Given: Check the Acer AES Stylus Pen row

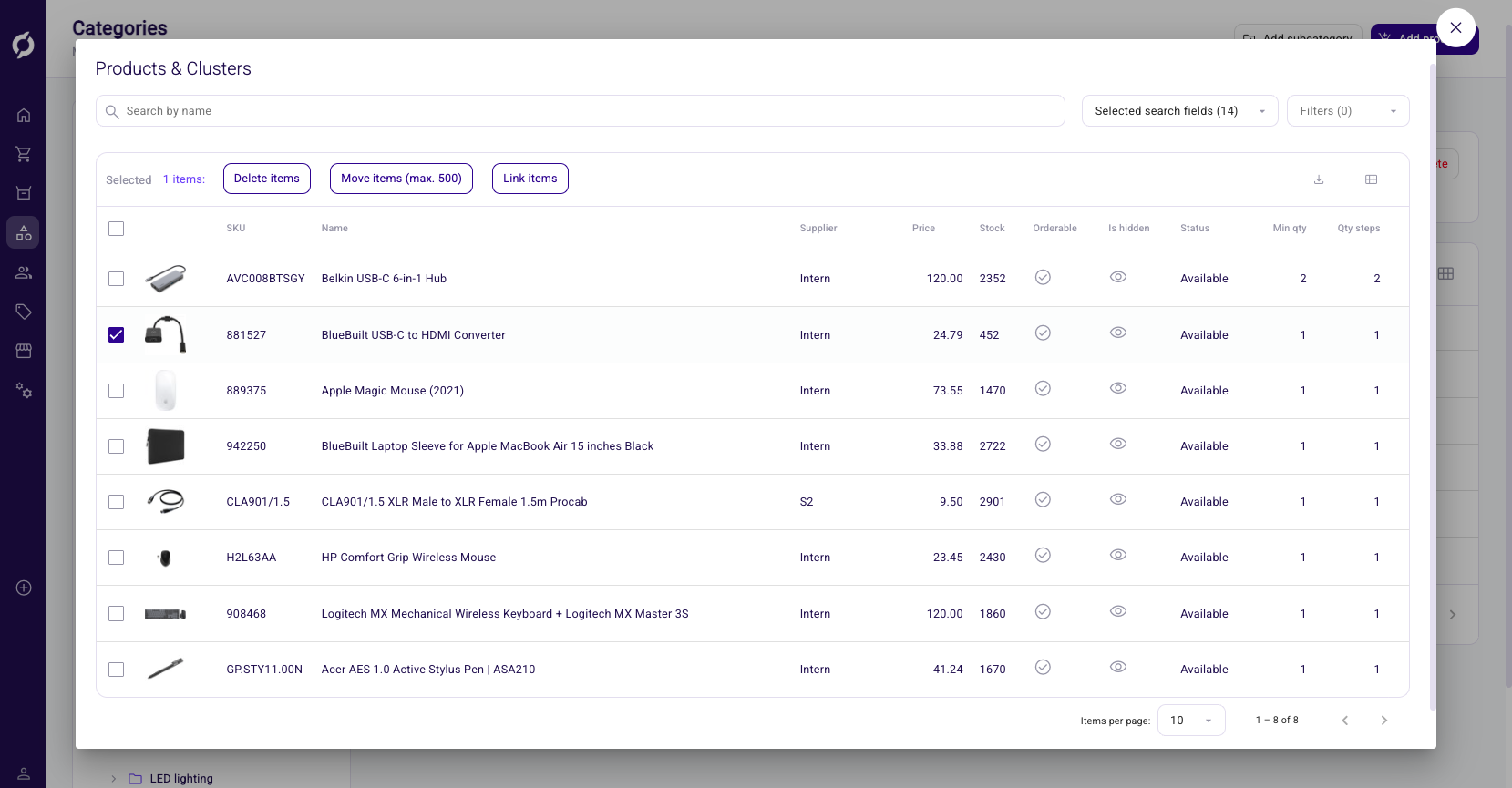Looking at the screenshot, I should click(116, 670).
